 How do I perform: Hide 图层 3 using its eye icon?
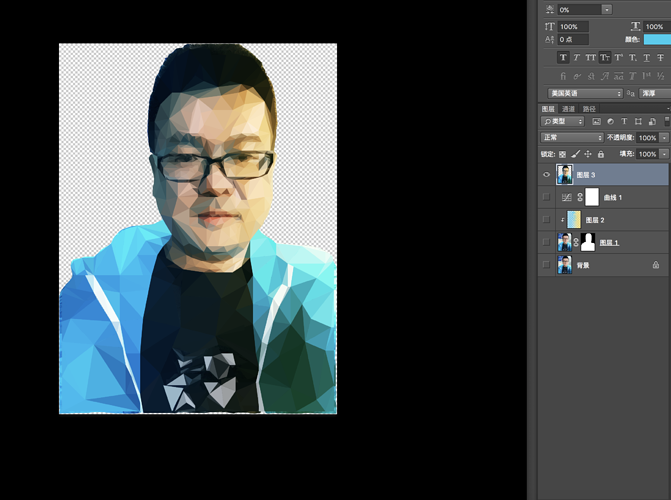546,175
